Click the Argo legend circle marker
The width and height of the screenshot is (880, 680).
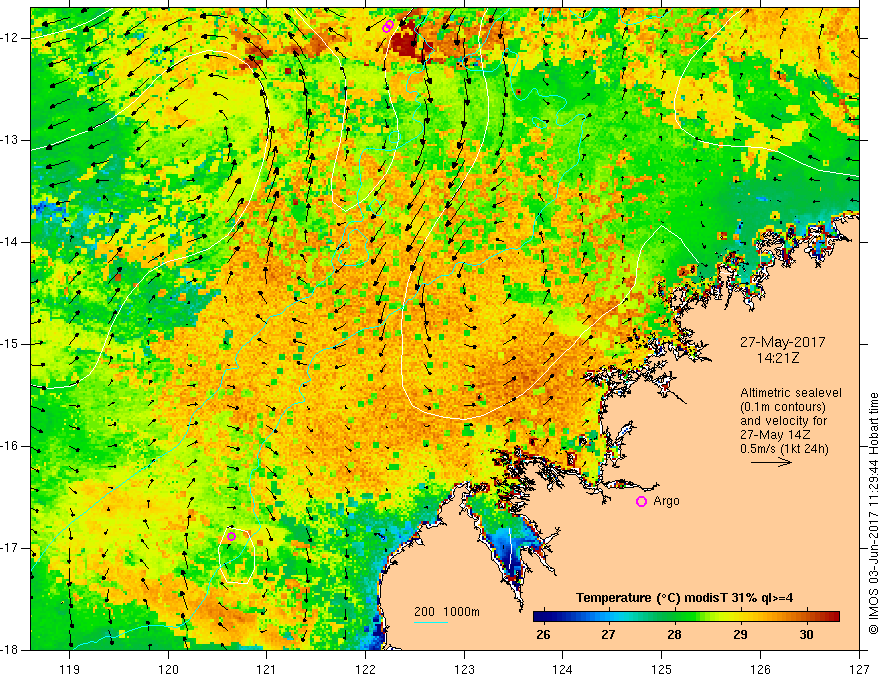click(641, 502)
